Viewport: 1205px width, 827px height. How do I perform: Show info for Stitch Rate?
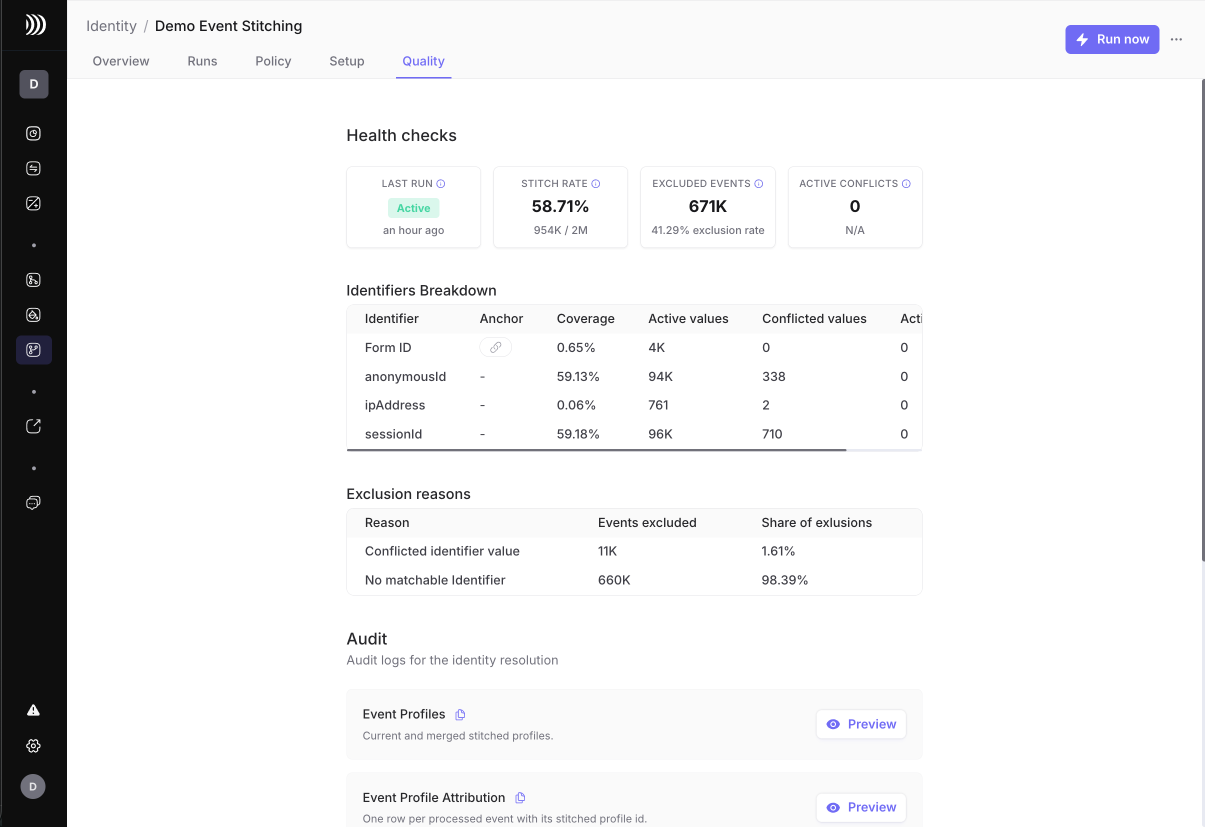(x=596, y=184)
